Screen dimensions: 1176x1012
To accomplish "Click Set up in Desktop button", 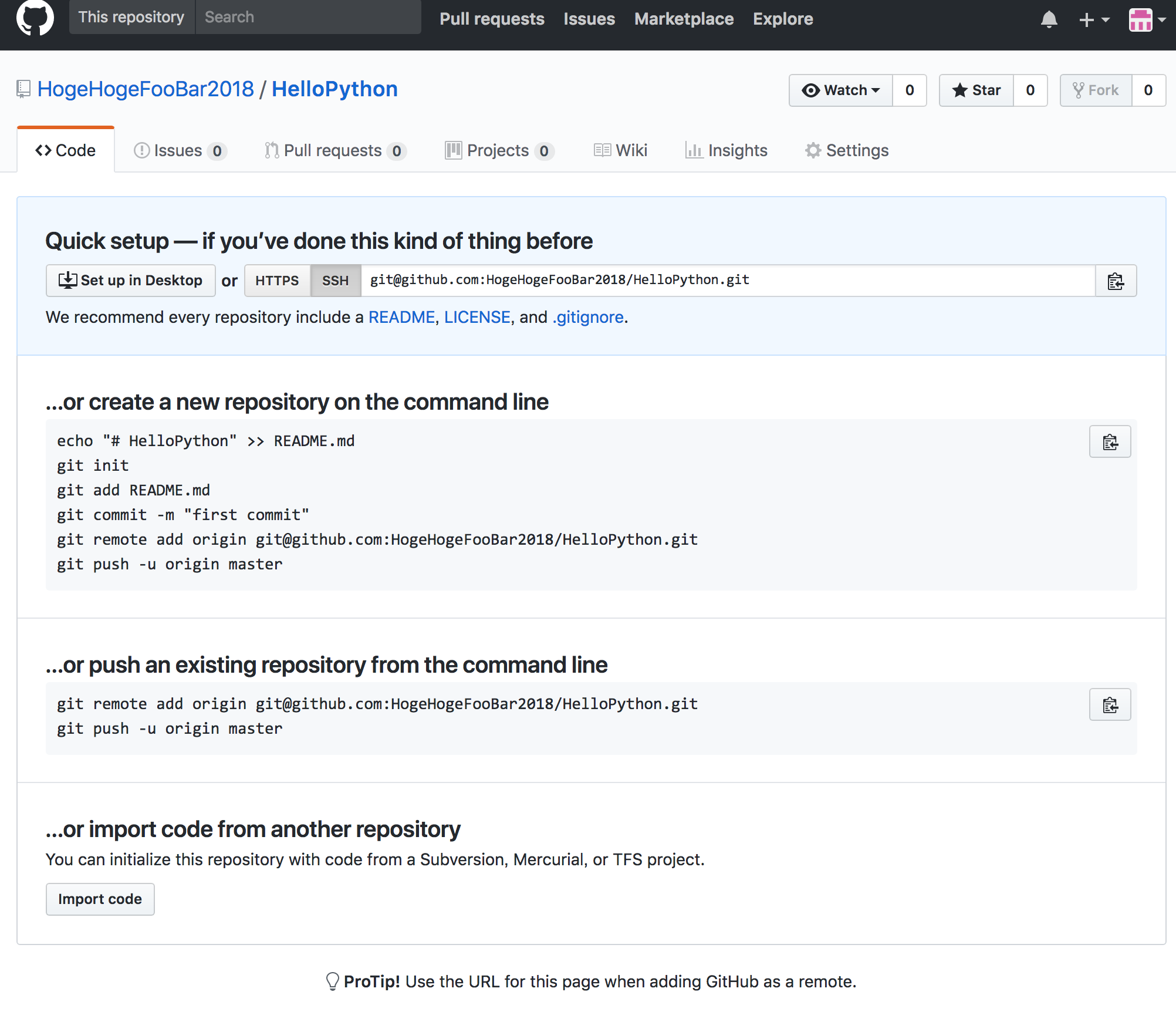I will (131, 281).
